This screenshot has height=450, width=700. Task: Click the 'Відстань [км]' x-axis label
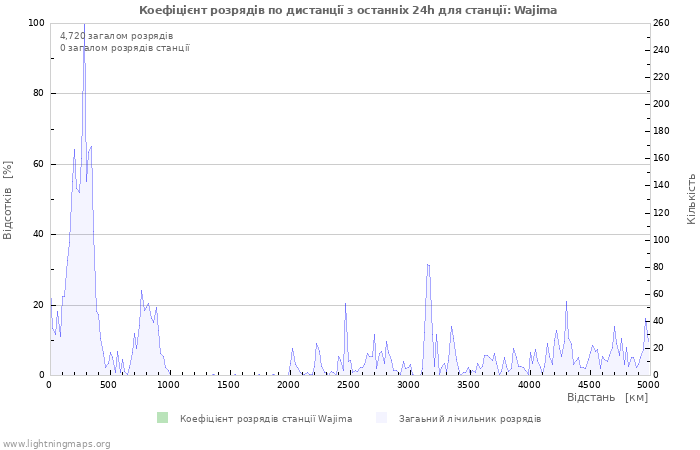pos(607,398)
